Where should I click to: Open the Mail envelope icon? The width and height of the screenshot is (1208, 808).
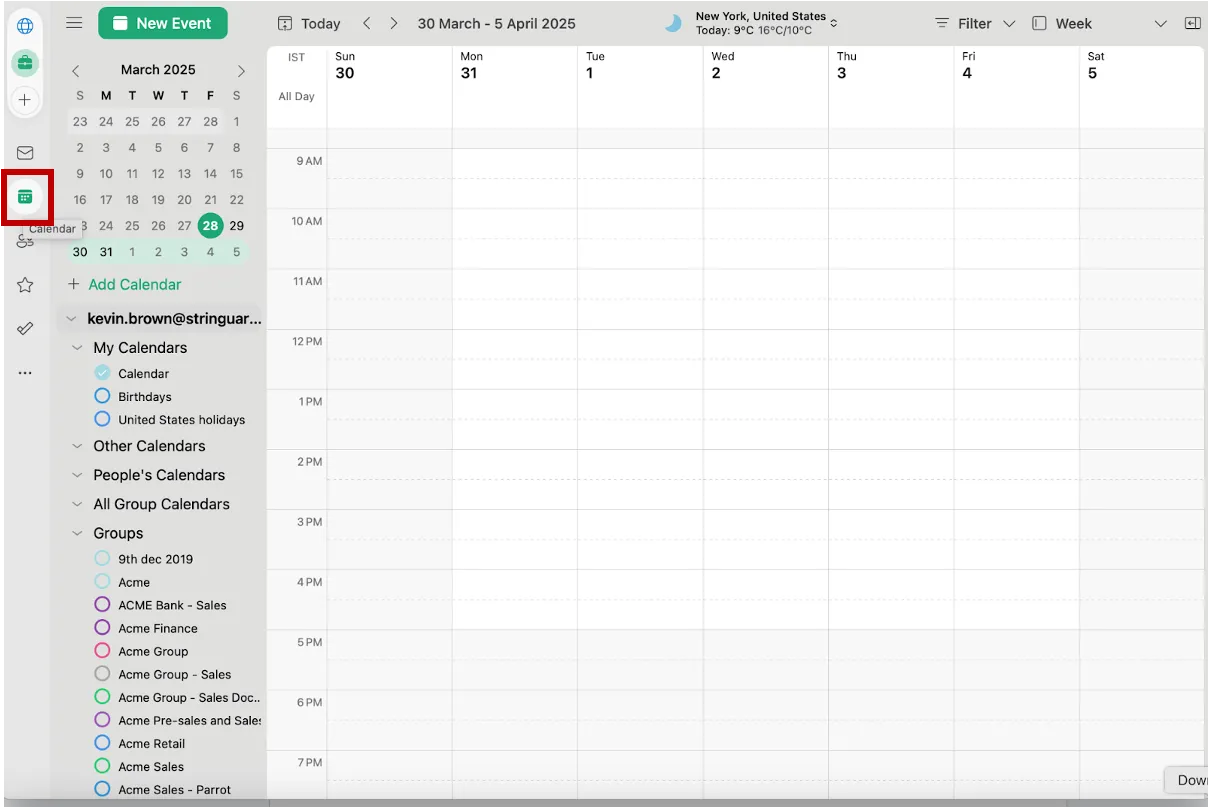pos(25,153)
